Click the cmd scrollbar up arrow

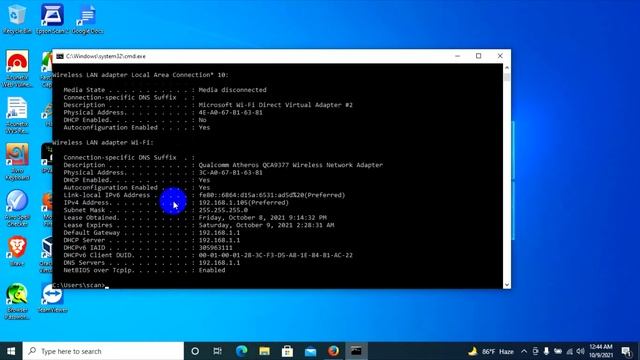click(x=507, y=67)
